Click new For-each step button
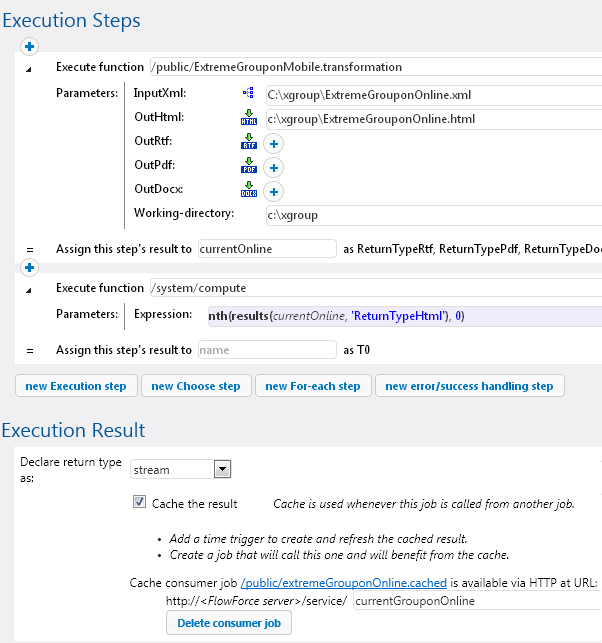This screenshot has height=643, width=602. tap(313, 386)
